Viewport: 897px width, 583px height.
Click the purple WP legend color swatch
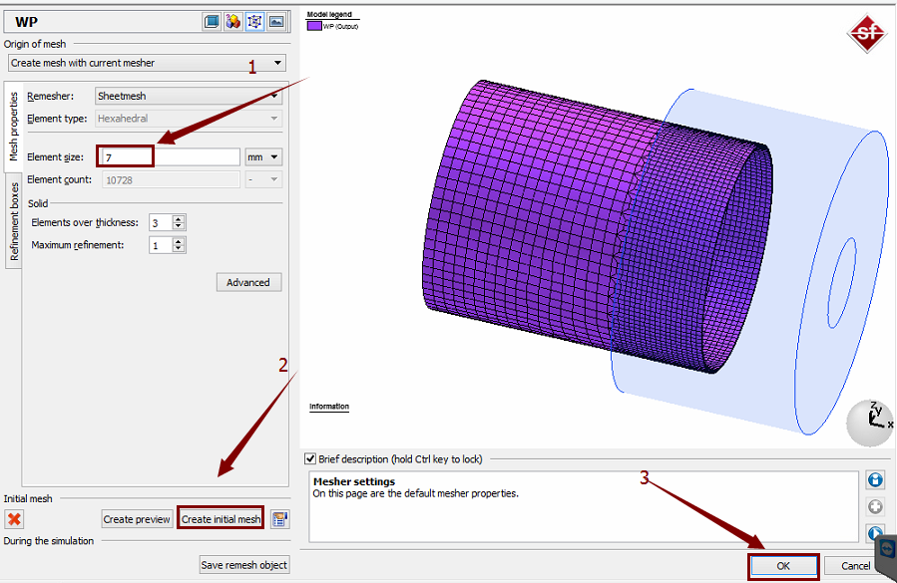(314, 26)
